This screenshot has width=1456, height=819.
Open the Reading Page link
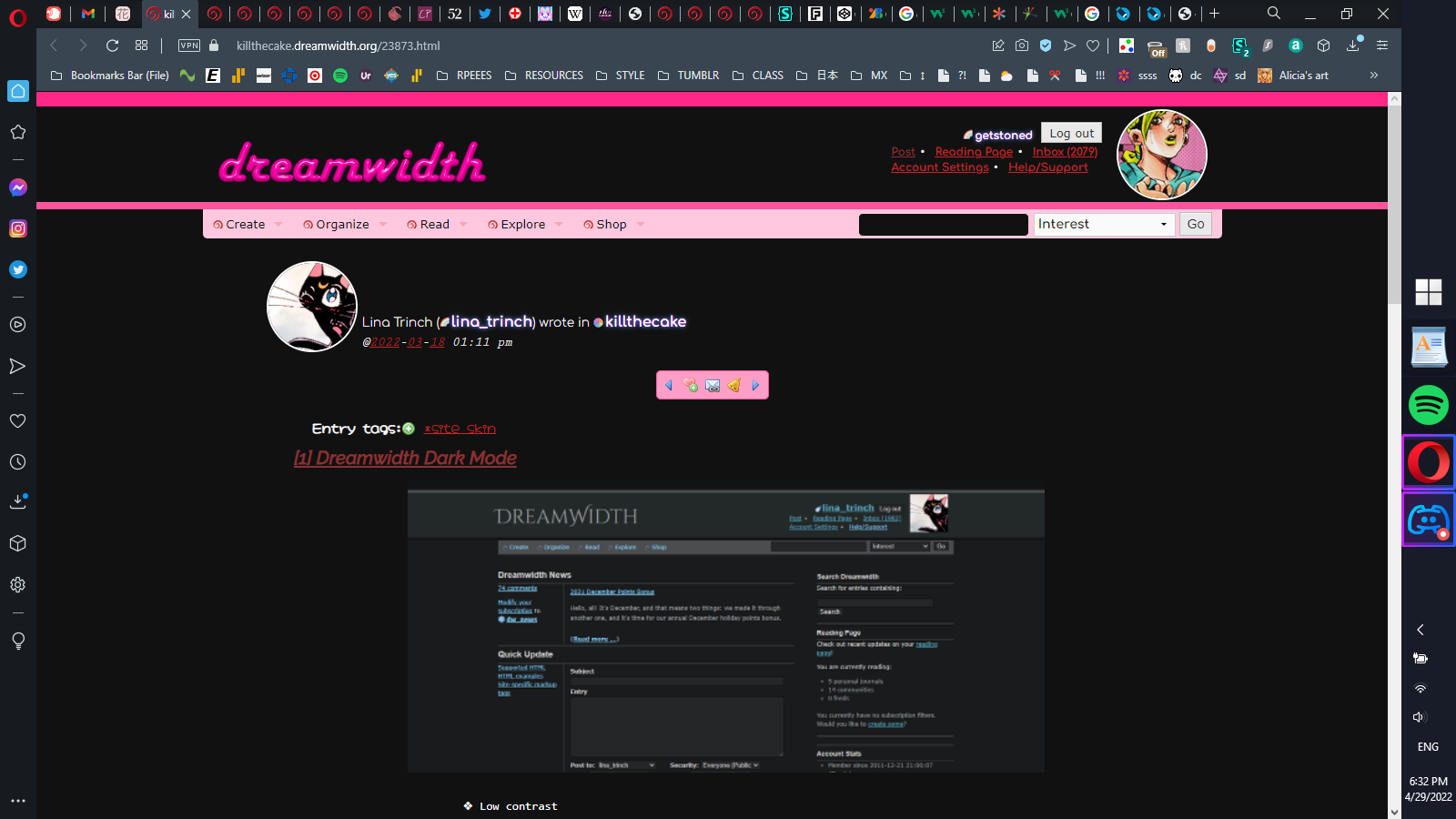tap(974, 152)
